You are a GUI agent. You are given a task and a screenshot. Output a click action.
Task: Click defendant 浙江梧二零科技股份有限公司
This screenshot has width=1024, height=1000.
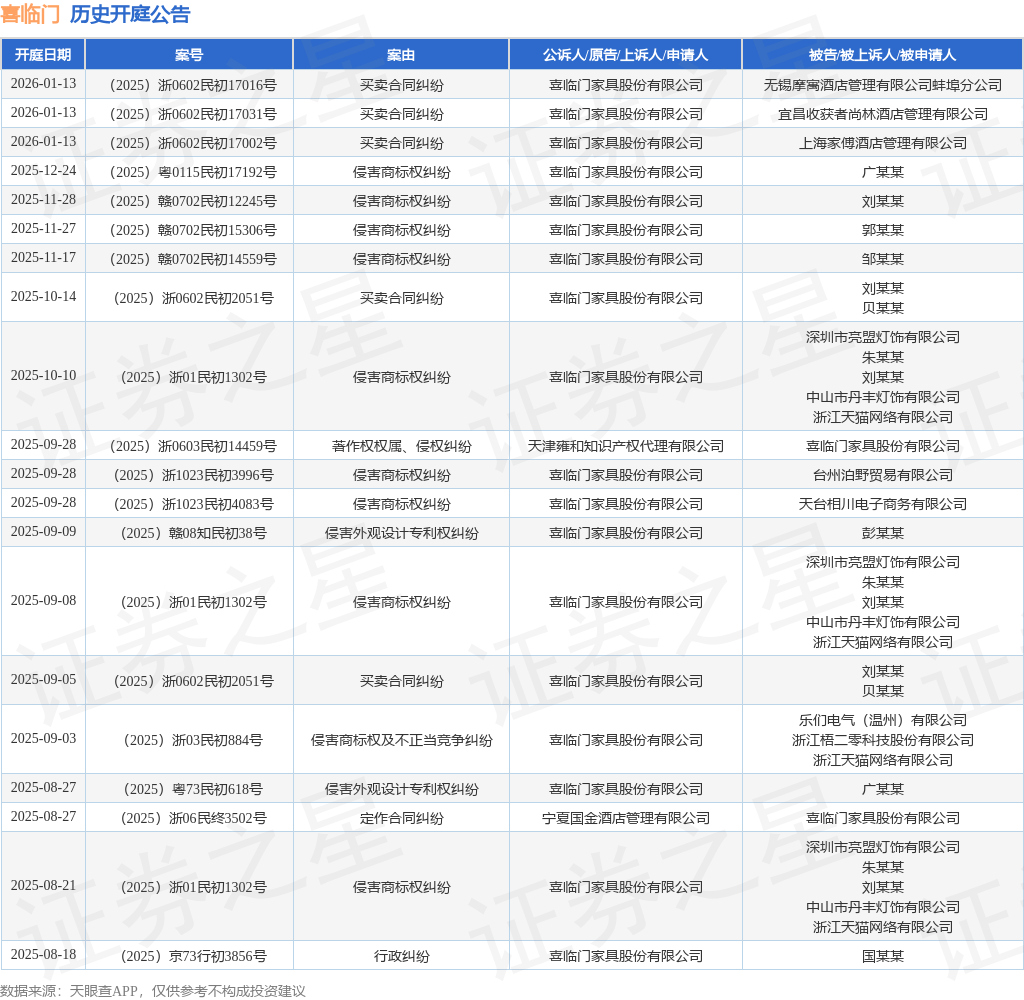882,740
